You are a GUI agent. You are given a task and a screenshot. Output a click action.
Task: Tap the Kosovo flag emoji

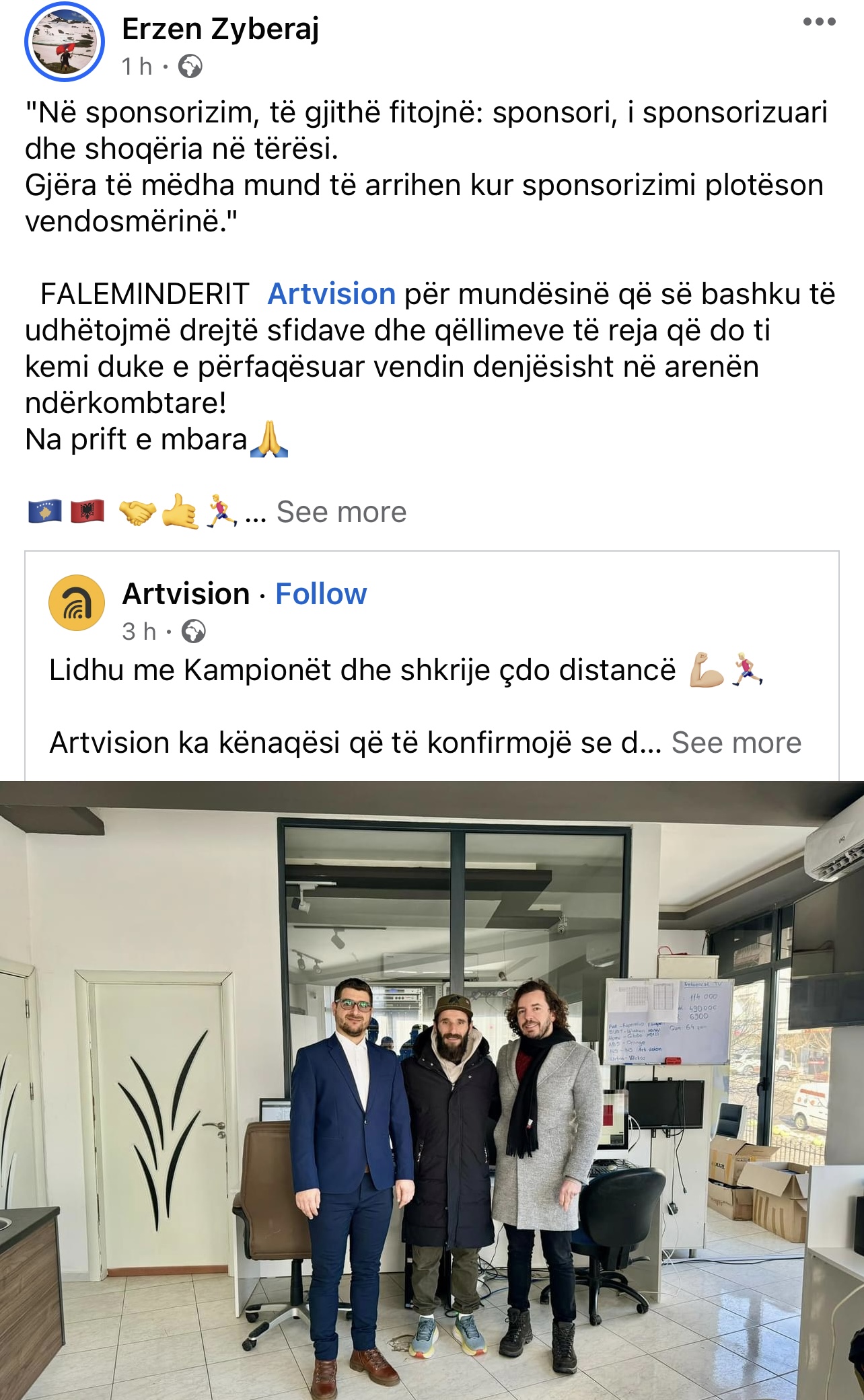point(44,512)
